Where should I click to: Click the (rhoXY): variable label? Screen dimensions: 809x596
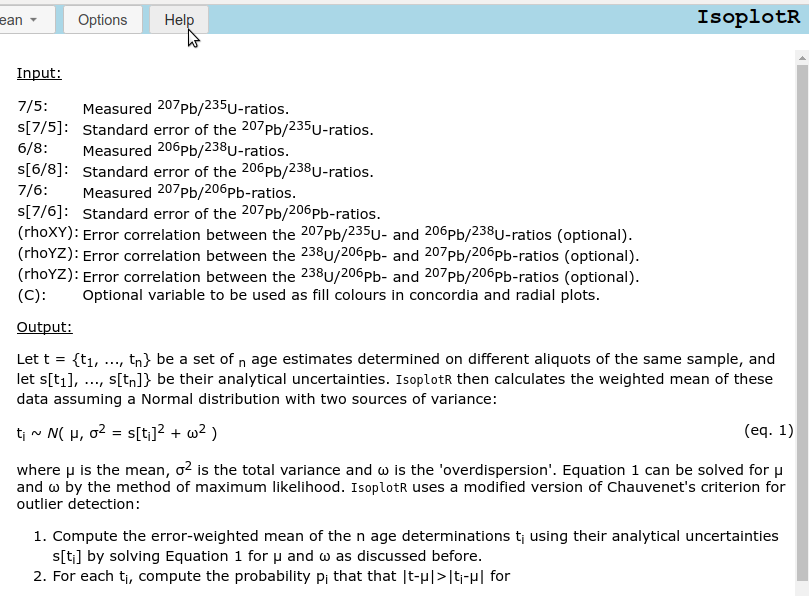tap(47, 234)
